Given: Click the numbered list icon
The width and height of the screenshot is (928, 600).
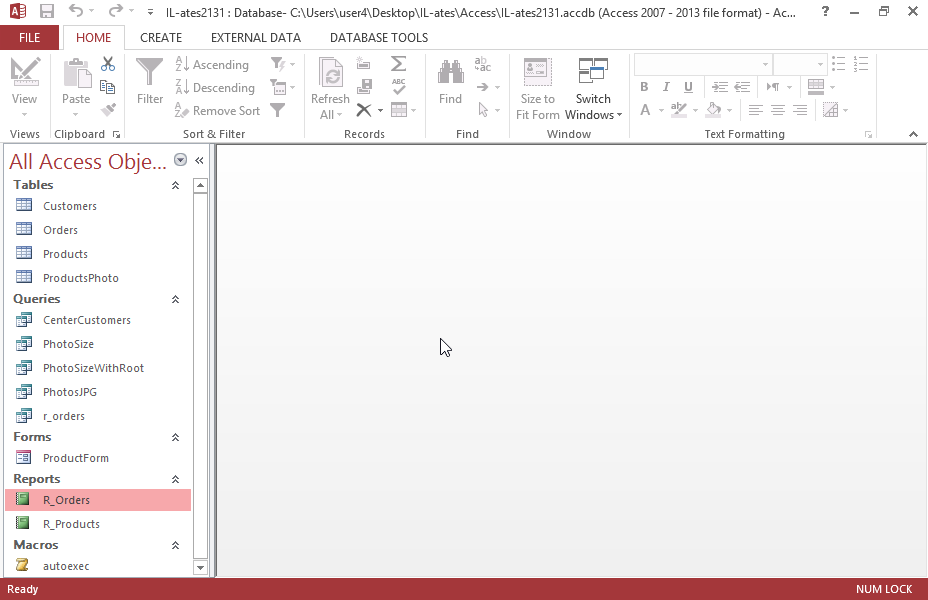Looking at the screenshot, I should [861, 64].
